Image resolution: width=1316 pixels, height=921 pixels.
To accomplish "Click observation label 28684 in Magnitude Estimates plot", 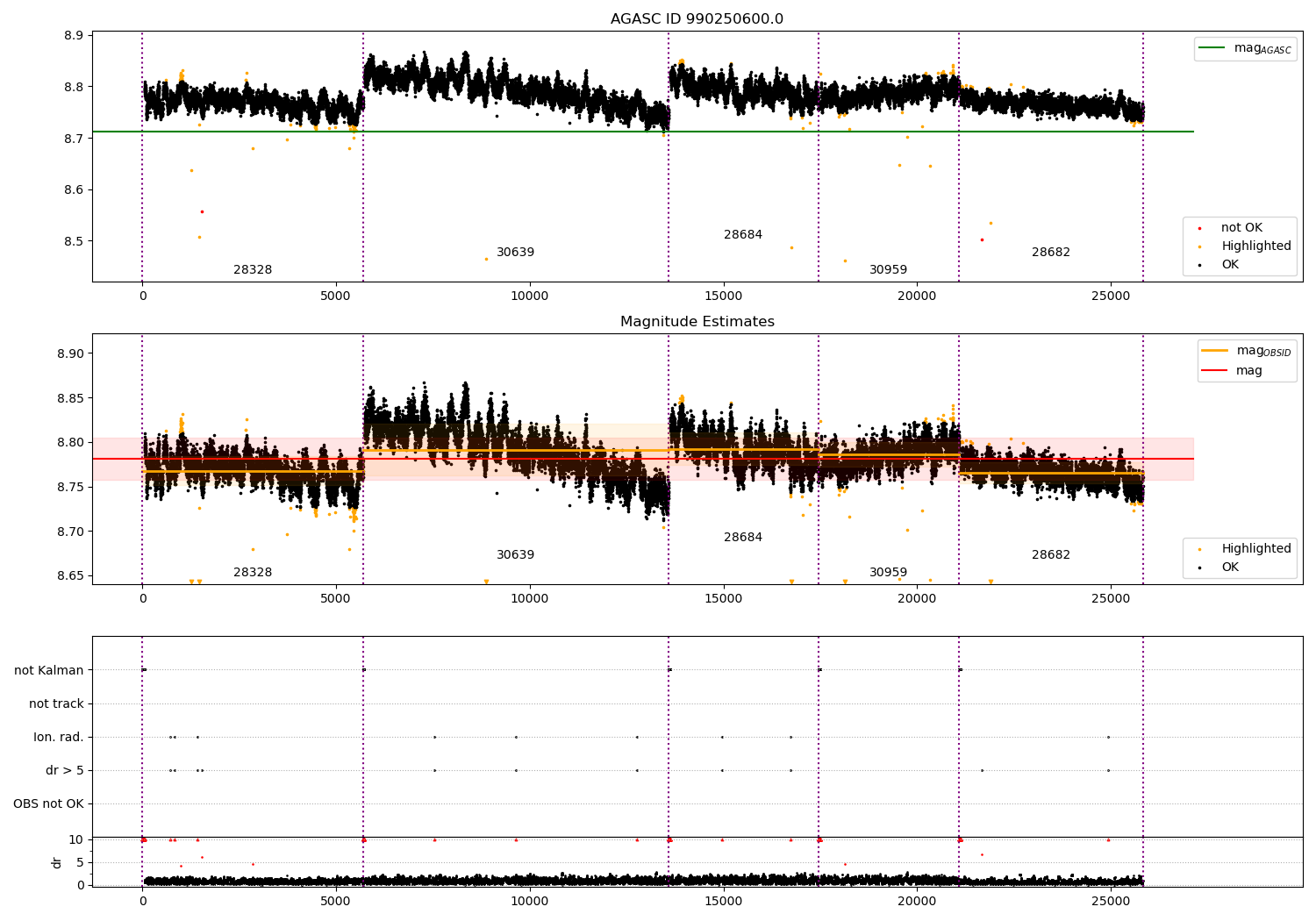I will 743,538.
